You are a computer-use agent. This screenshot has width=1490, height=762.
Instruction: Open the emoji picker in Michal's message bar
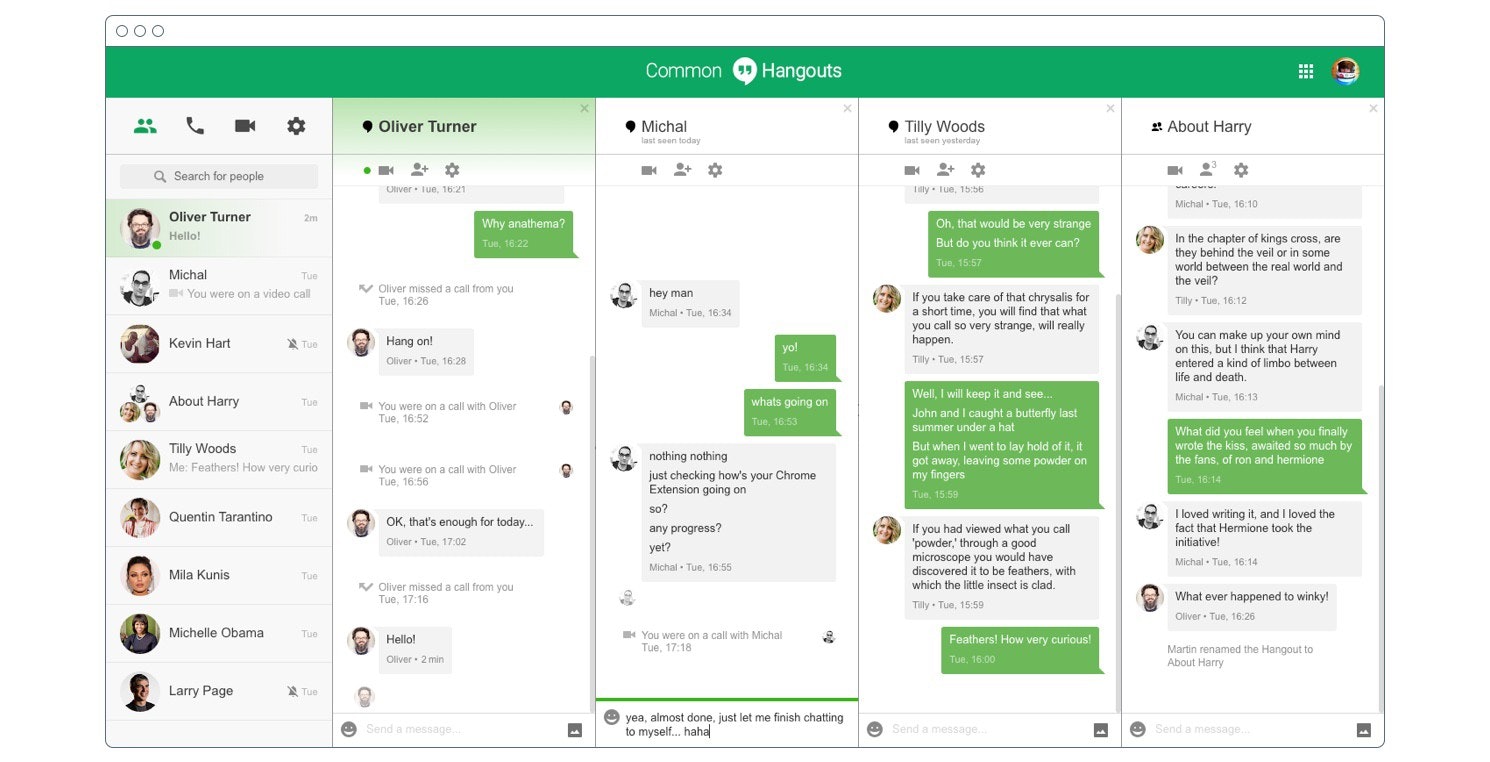pyautogui.click(x=610, y=715)
